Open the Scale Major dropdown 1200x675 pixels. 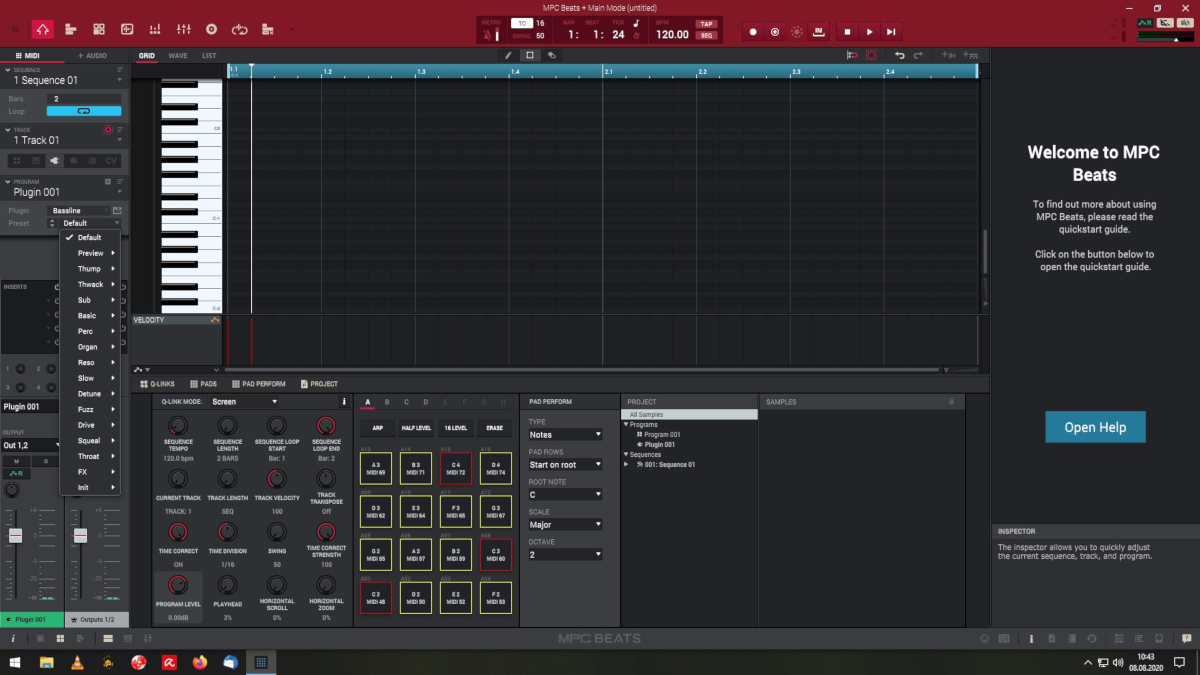point(565,525)
